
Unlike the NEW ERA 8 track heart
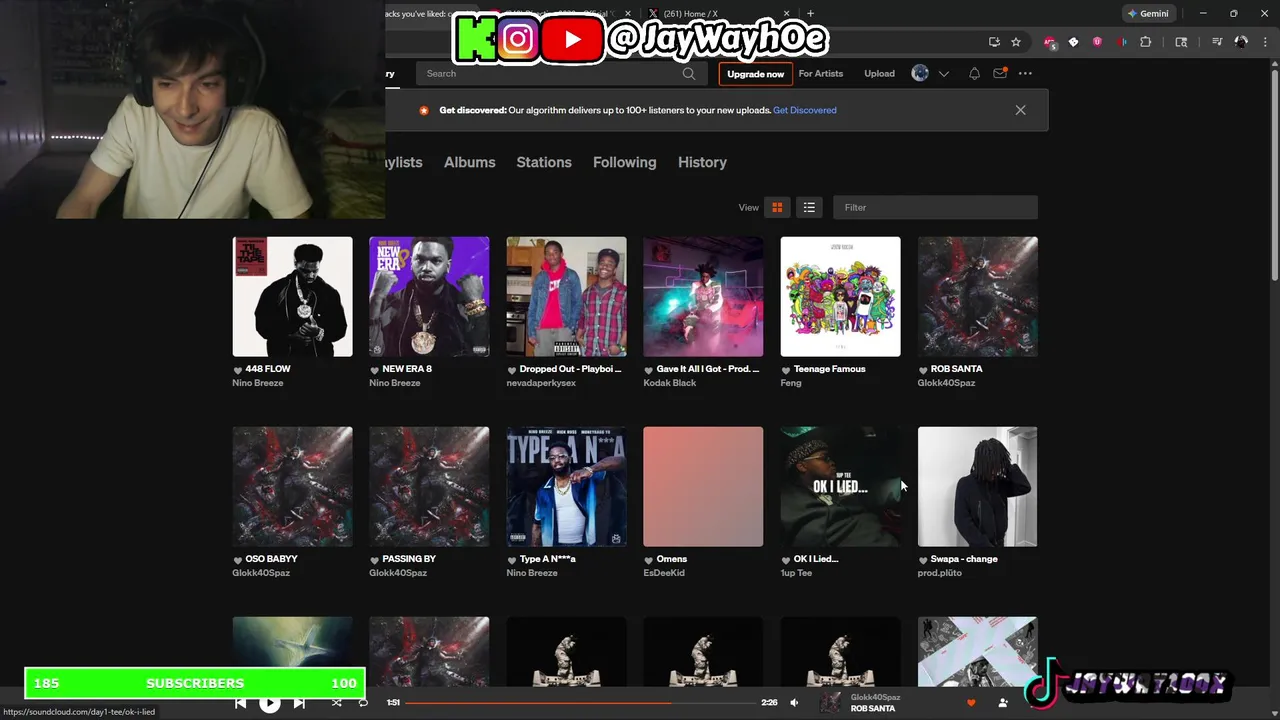click(375, 369)
